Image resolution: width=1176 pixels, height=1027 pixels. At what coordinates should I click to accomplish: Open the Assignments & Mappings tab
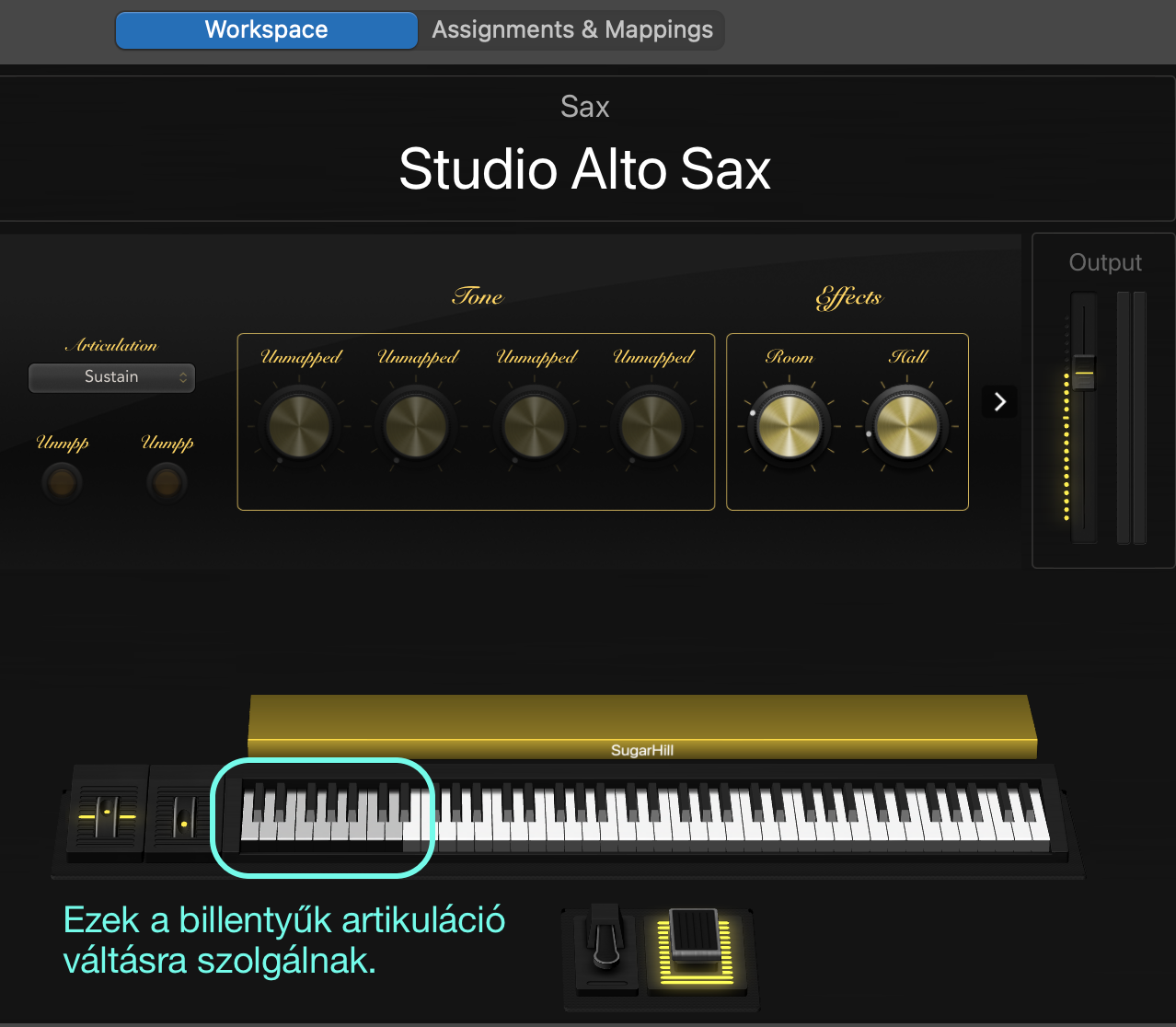572,29
